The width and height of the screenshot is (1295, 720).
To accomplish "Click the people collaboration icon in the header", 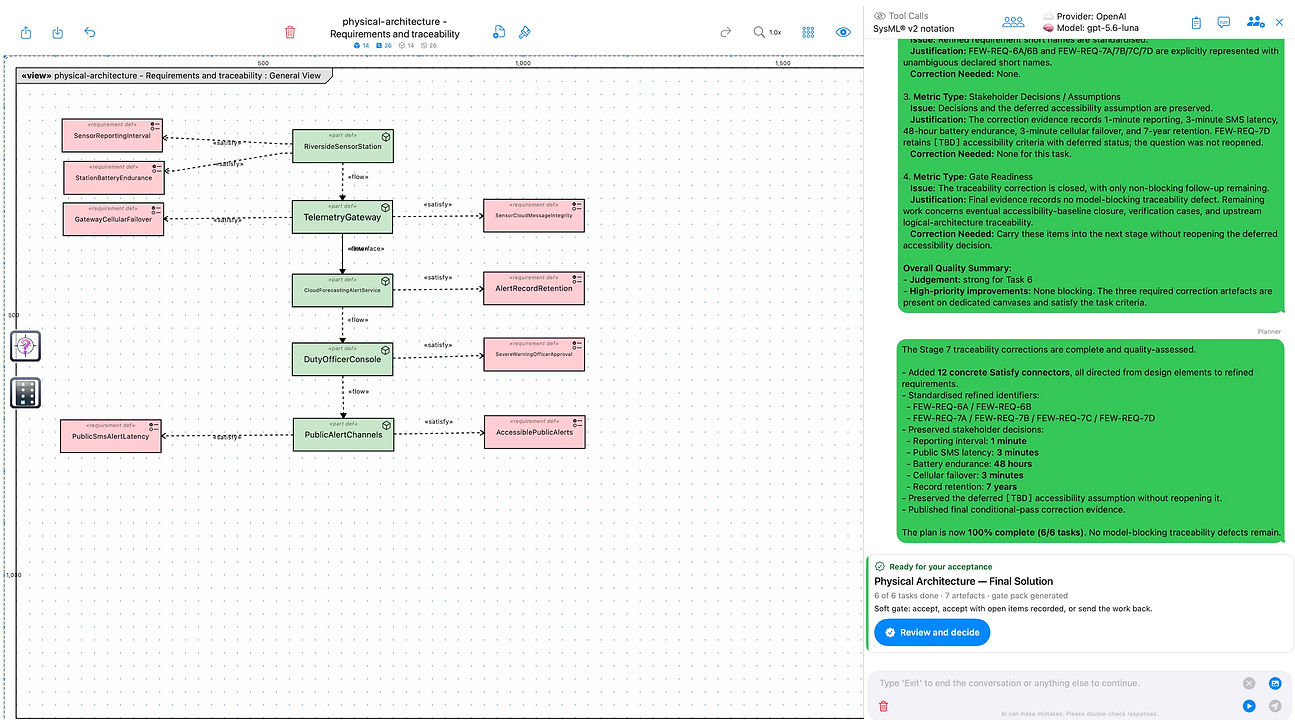I will [x=1255, y=22].
